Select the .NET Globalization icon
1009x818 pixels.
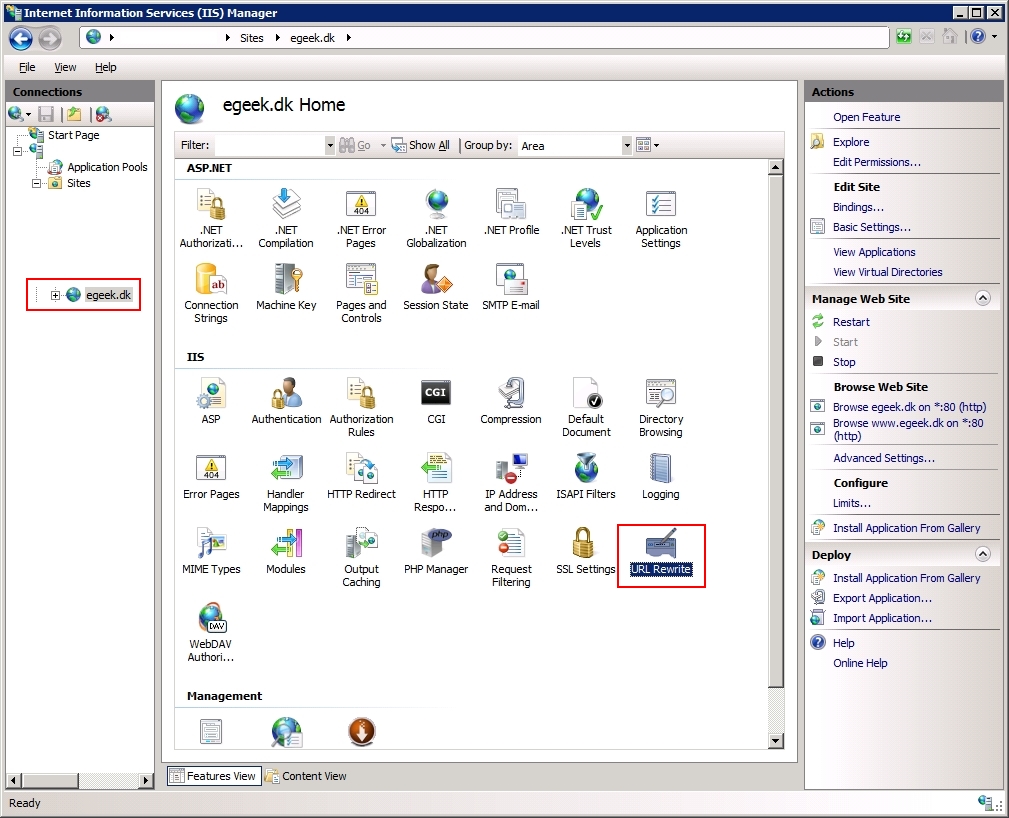point(436,207)
